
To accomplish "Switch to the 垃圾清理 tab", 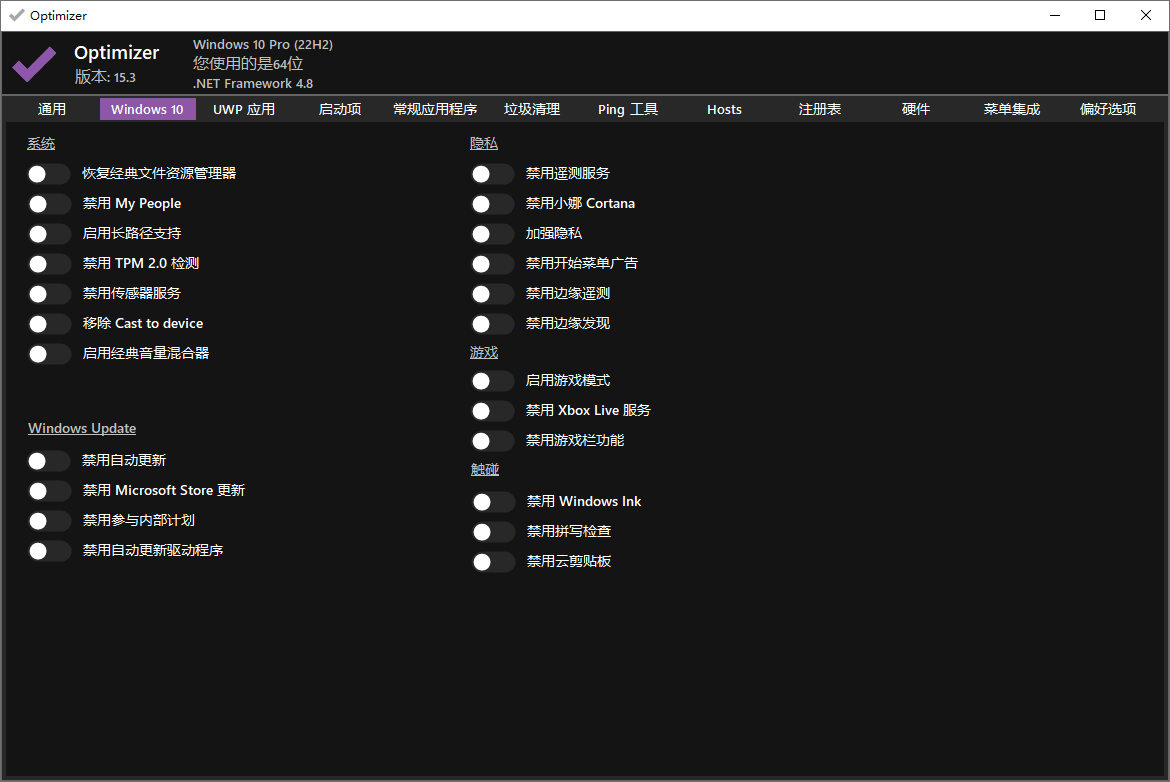I will click(x=532, y=109).
